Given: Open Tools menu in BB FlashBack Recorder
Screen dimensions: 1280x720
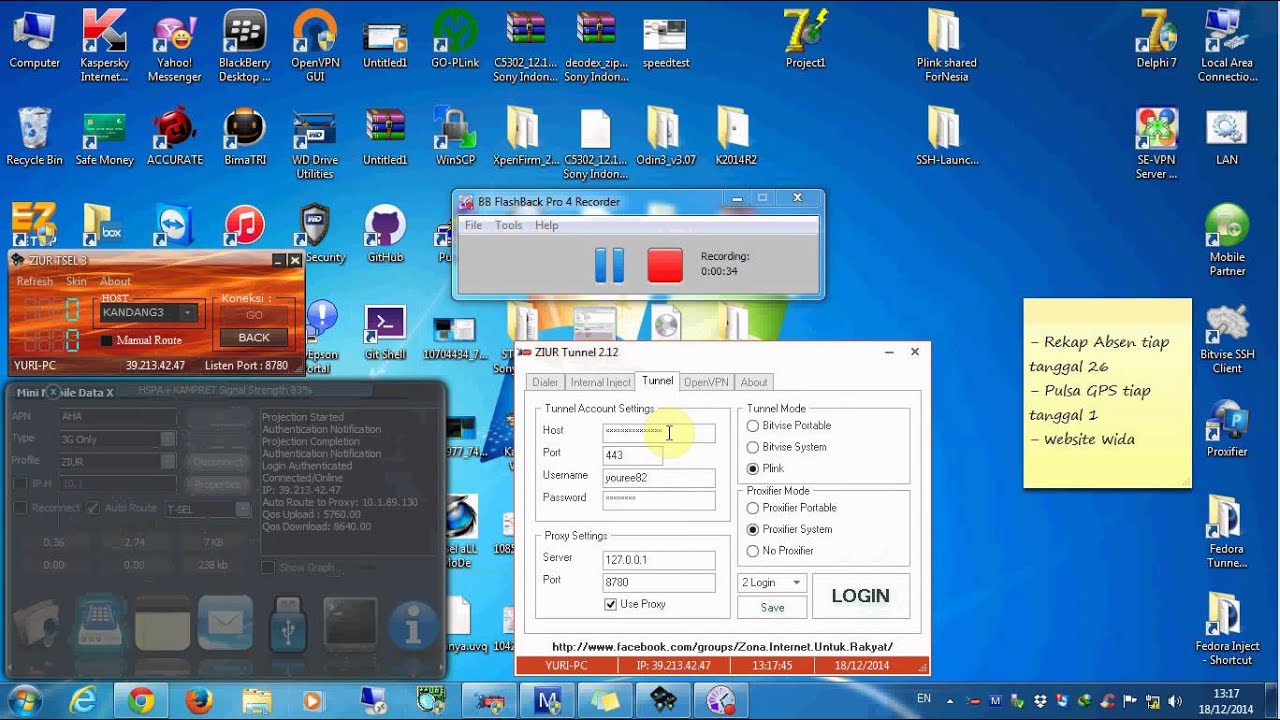Looking at the screenshot, I should pyautogui.click(x=508, y=225).
